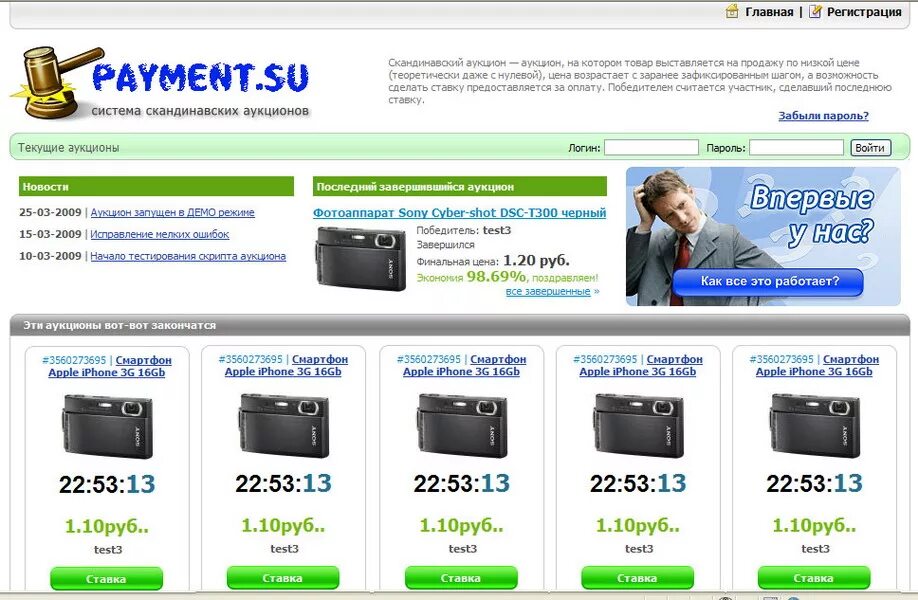
Task: Click the camera photo in the first auction card
Action: click(x=107, y=426)
